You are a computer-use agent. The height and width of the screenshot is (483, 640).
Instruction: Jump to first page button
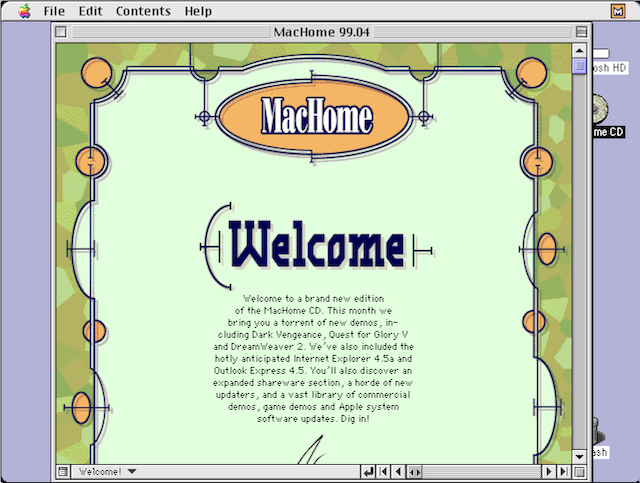tap(383, 472)
